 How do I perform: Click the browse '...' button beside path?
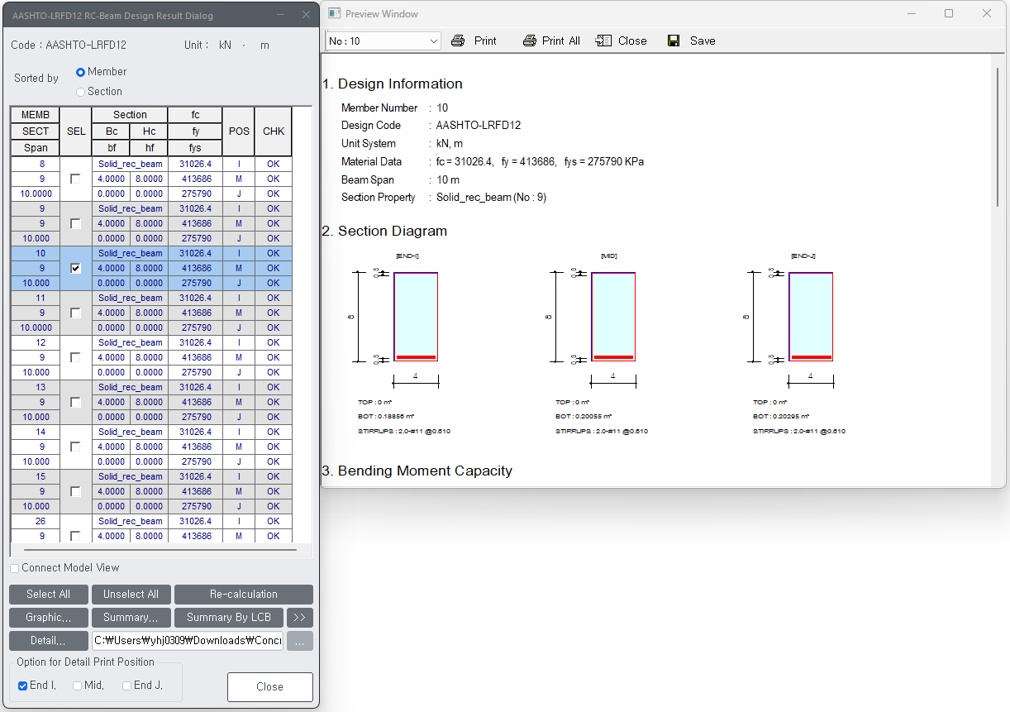pos(300,640)
